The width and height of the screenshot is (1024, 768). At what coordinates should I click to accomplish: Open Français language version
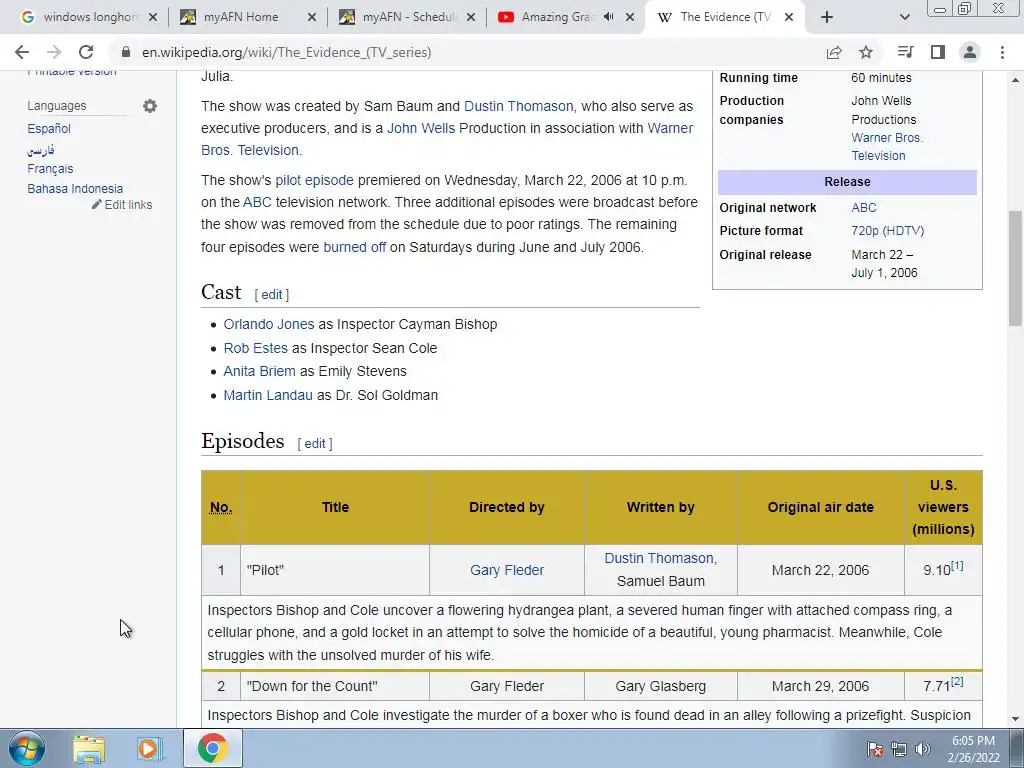[50, 168]
